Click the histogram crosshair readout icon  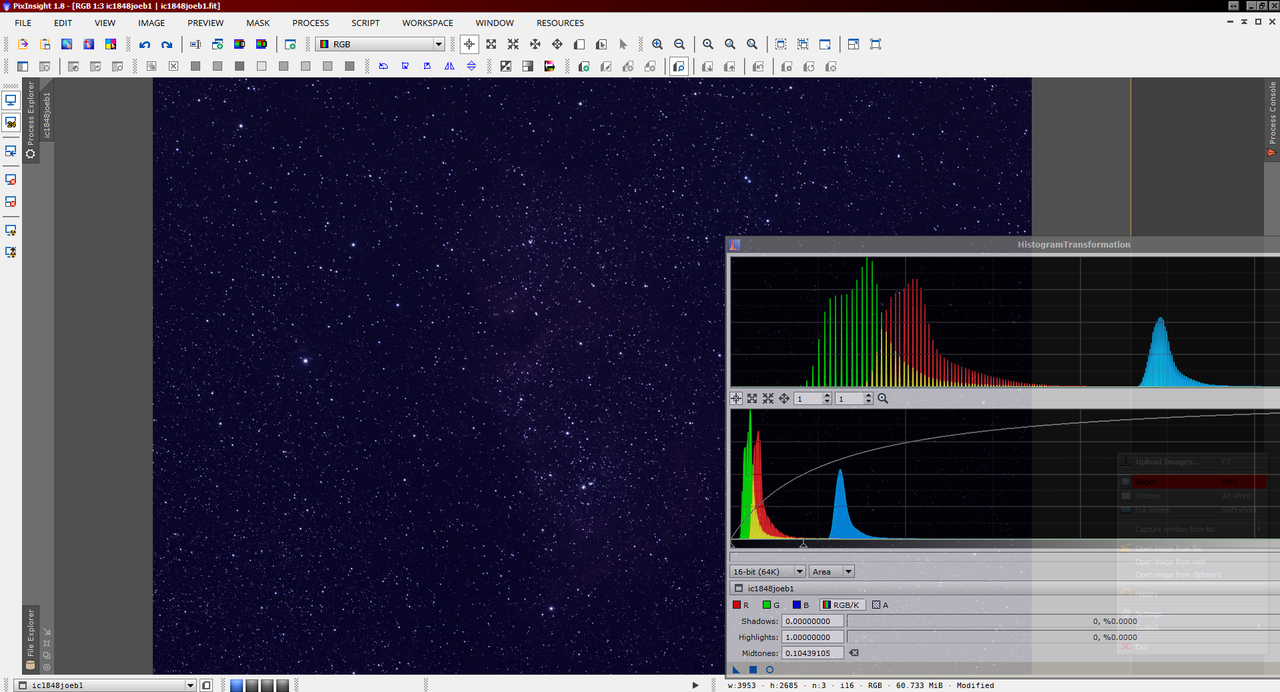click(x=736, y=398)
